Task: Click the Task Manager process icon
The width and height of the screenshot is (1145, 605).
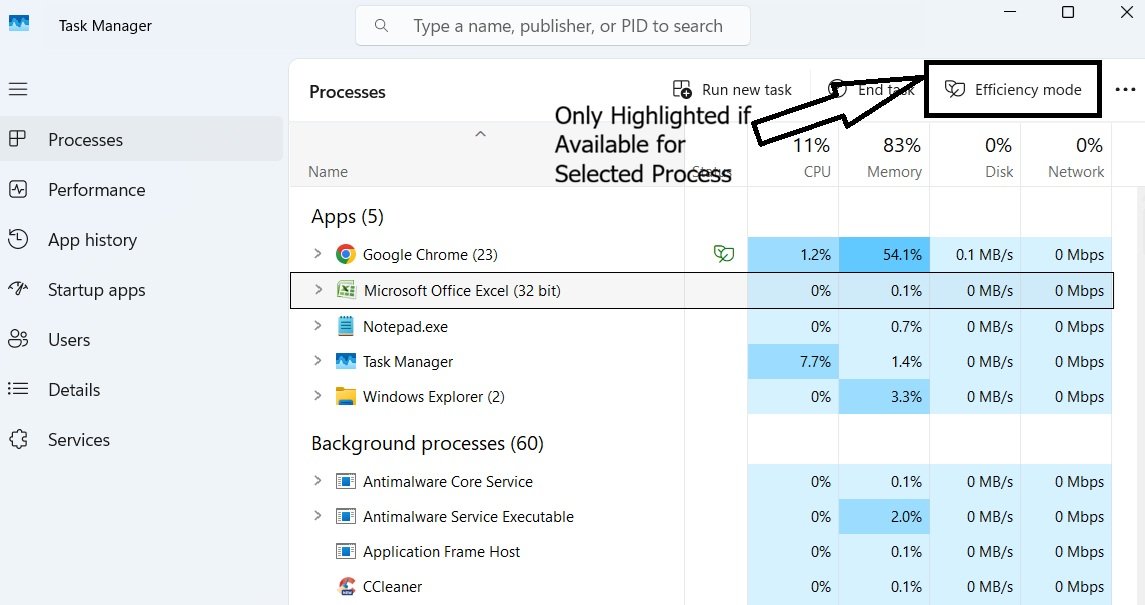Action: coord(345,361)
